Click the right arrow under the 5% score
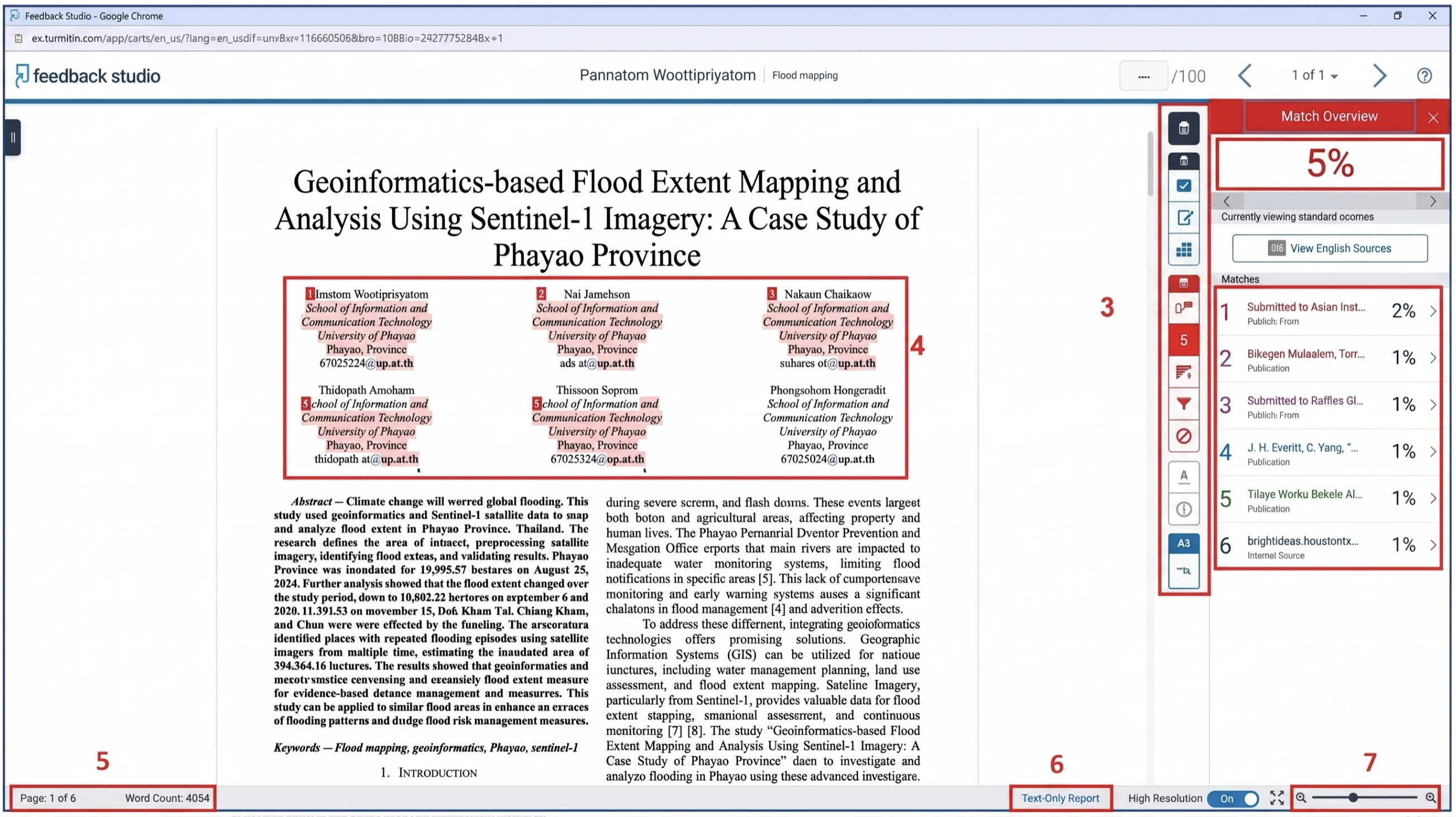Image resolution: width=1456 pixels, height=817 pixels. point(1433,201)
